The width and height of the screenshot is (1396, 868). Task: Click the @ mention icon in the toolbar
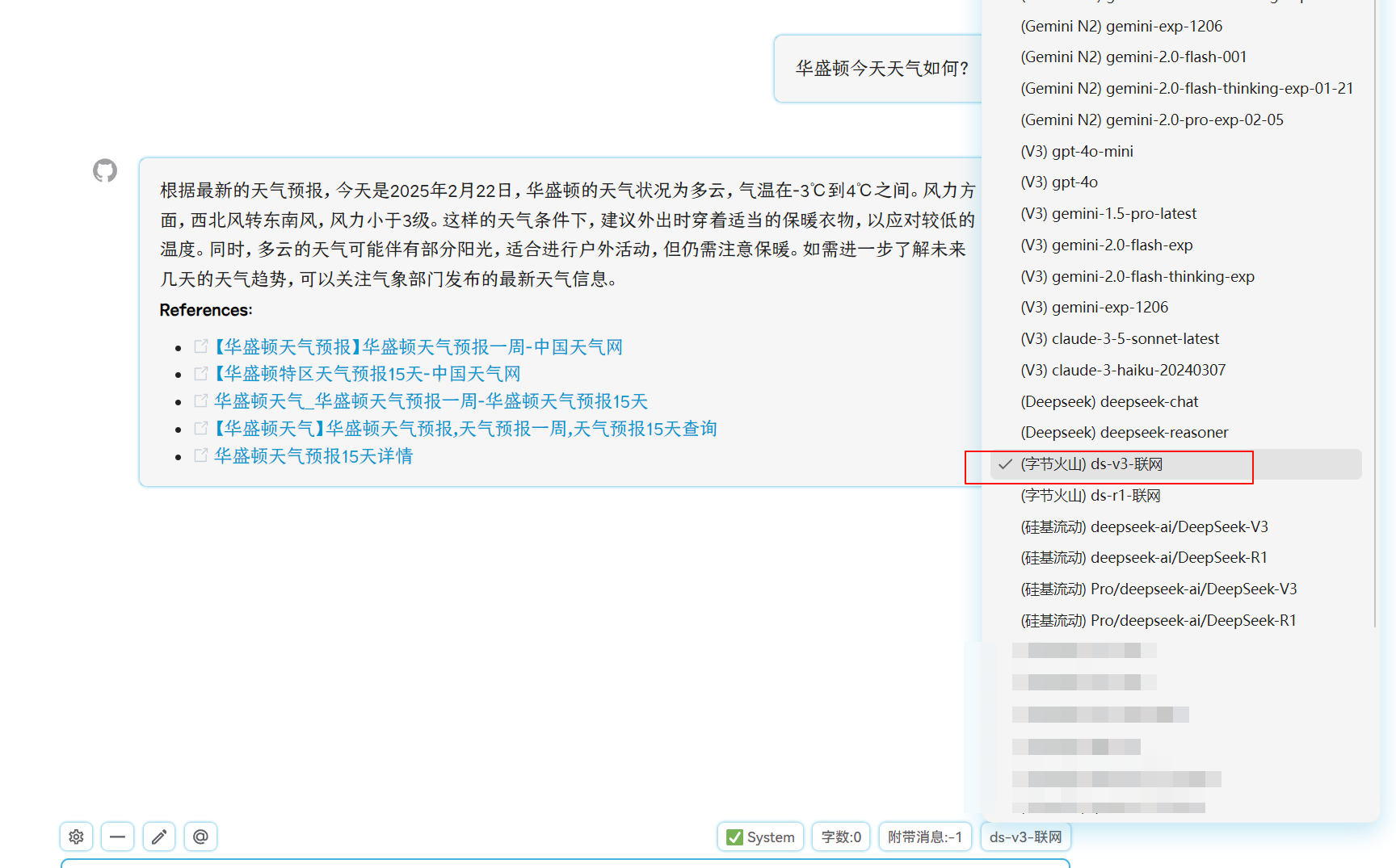(200, 837)
